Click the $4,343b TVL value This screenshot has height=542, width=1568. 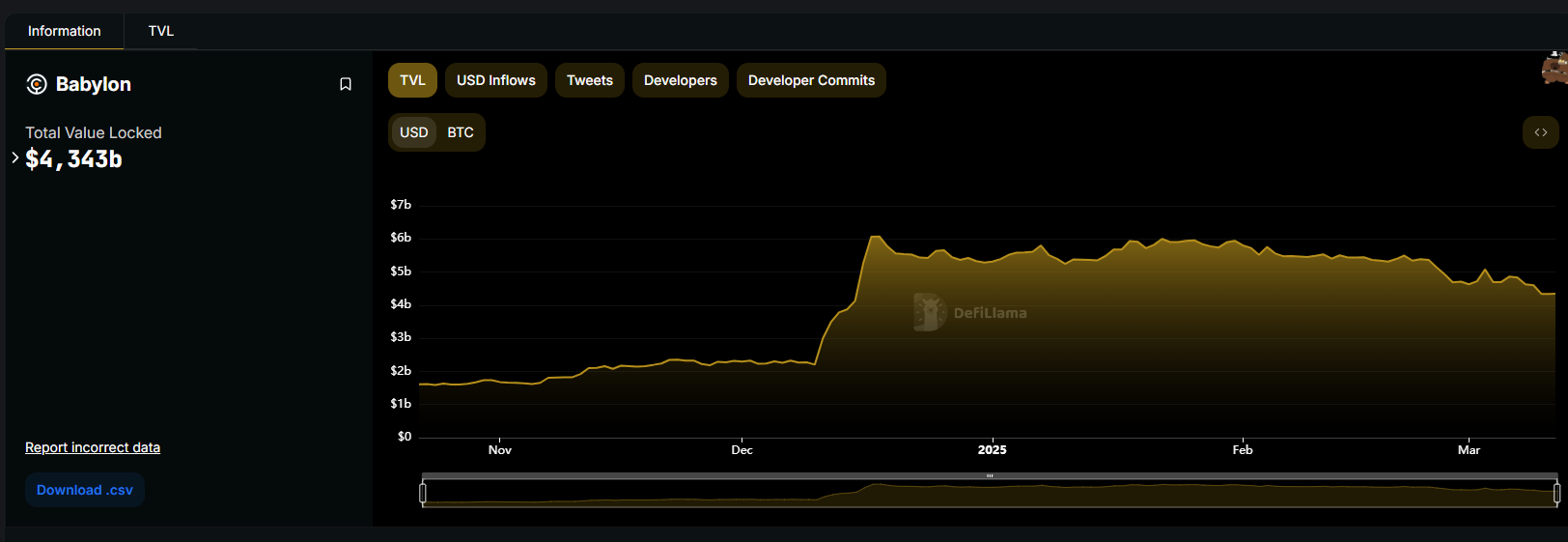point(73,159)
